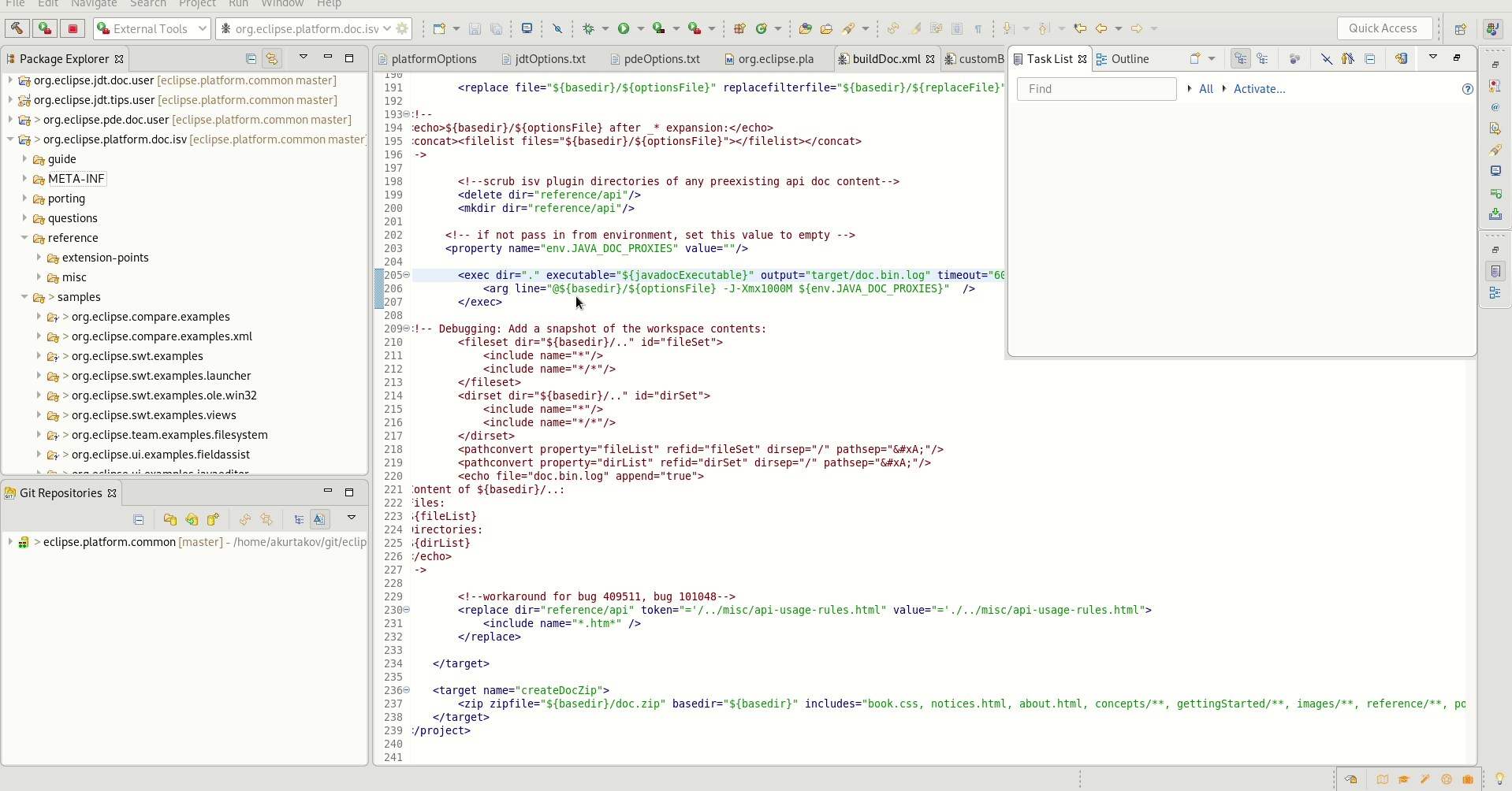Click the green Run toolbar icon
This screenshot has width=1512, height=791.
tap(624, 29)
